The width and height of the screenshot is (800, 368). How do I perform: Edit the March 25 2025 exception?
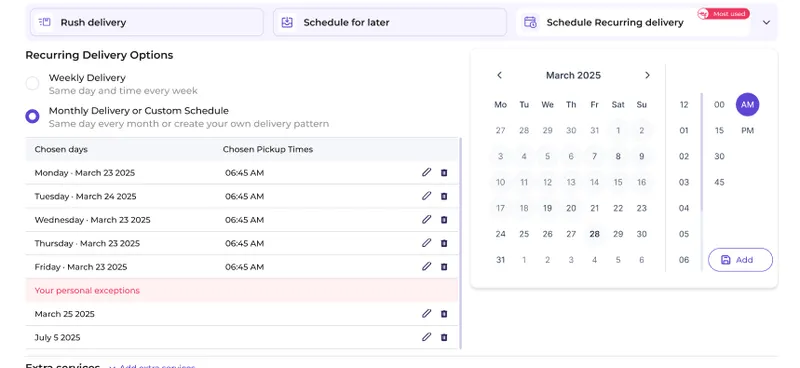point(427,313)
